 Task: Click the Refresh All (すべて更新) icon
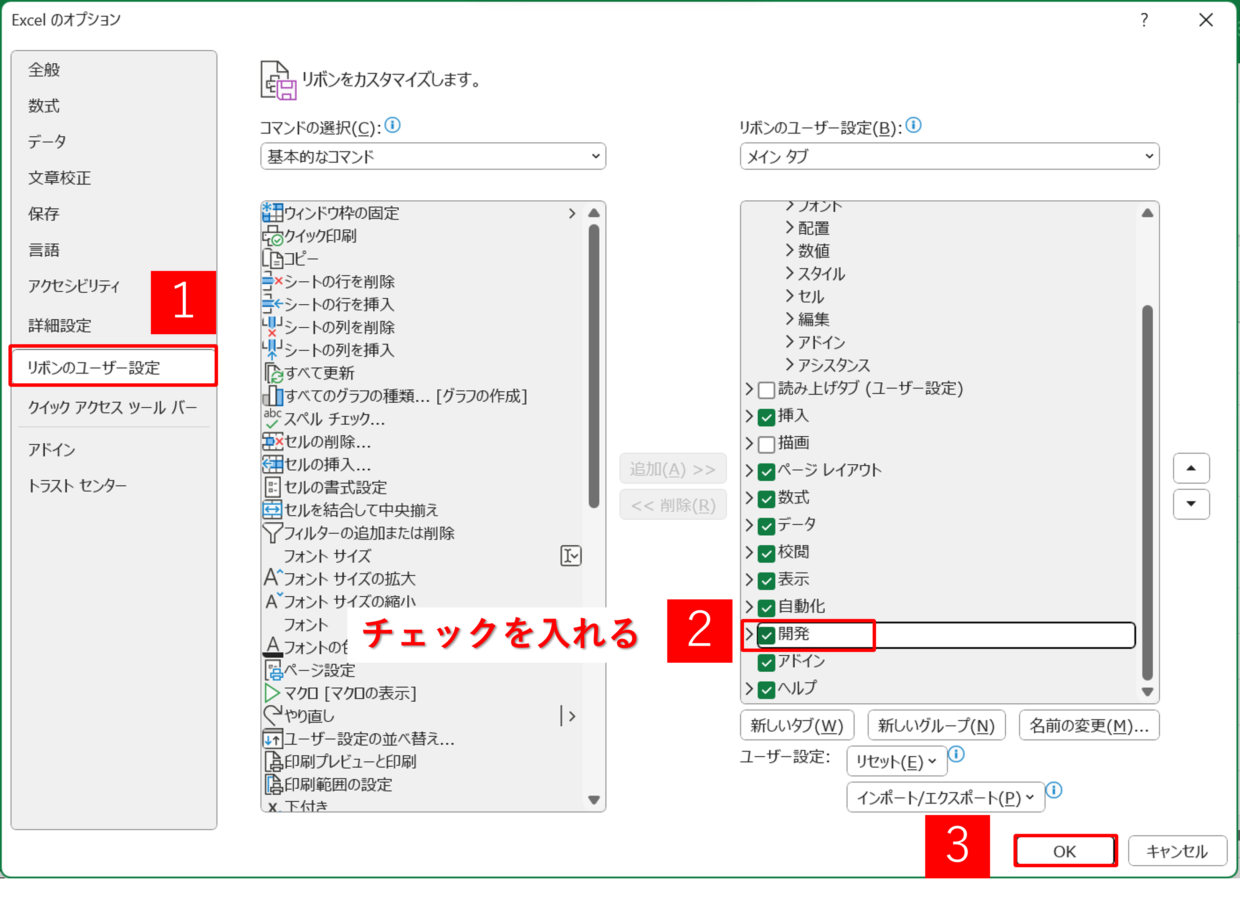click(272, 373)
